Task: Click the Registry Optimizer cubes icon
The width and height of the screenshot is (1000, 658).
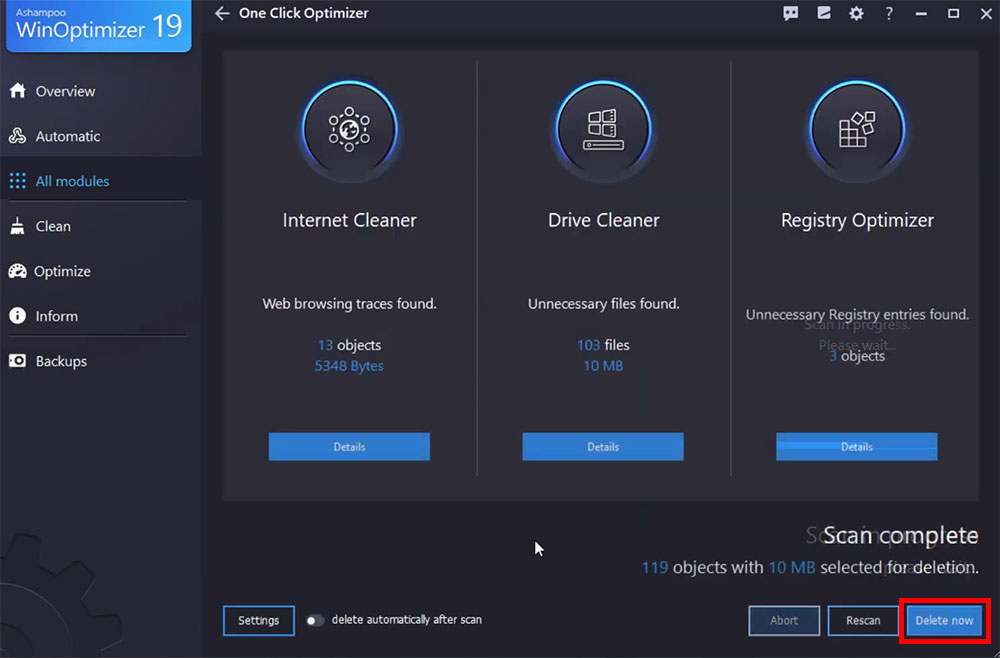Action: pyautogui.click(x=857, y=129)
